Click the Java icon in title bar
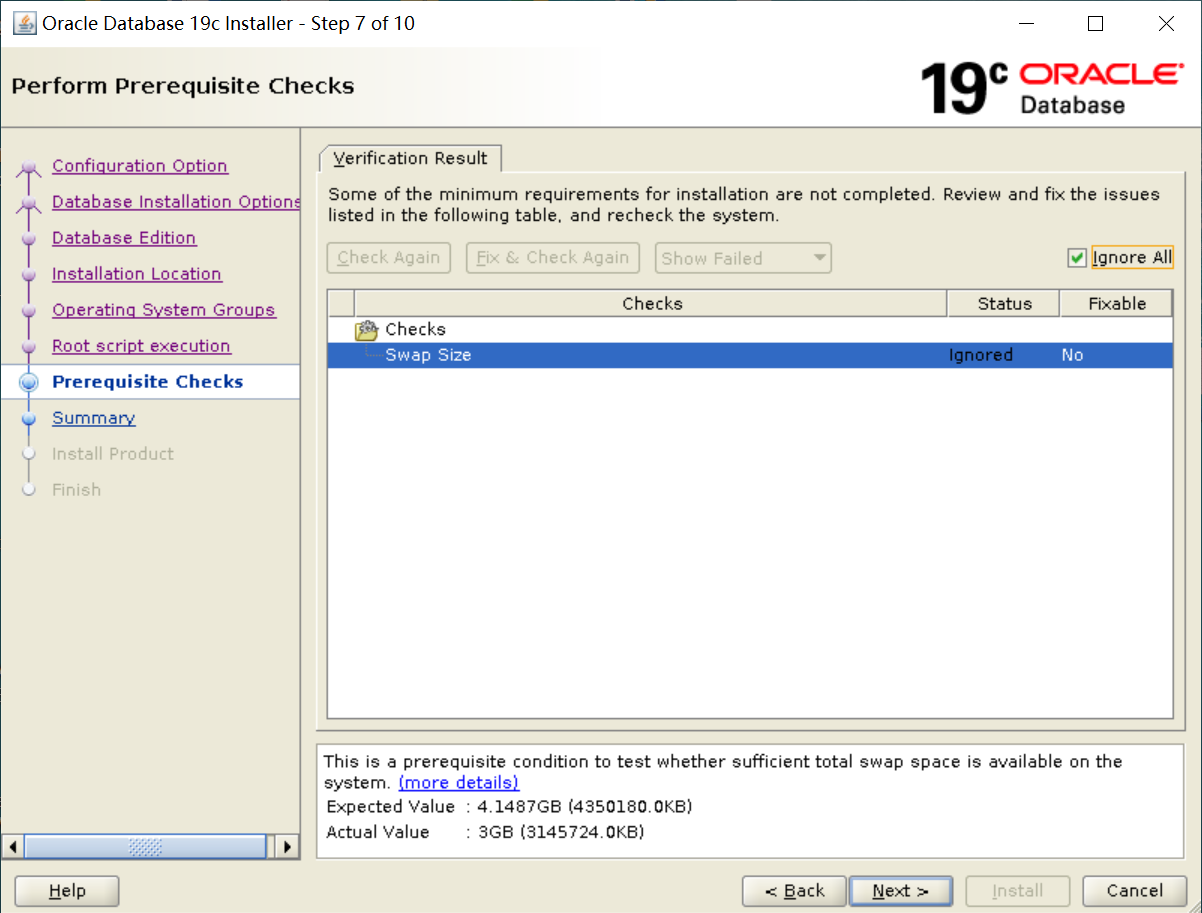Screen dimensions: 1202x913 23,23
